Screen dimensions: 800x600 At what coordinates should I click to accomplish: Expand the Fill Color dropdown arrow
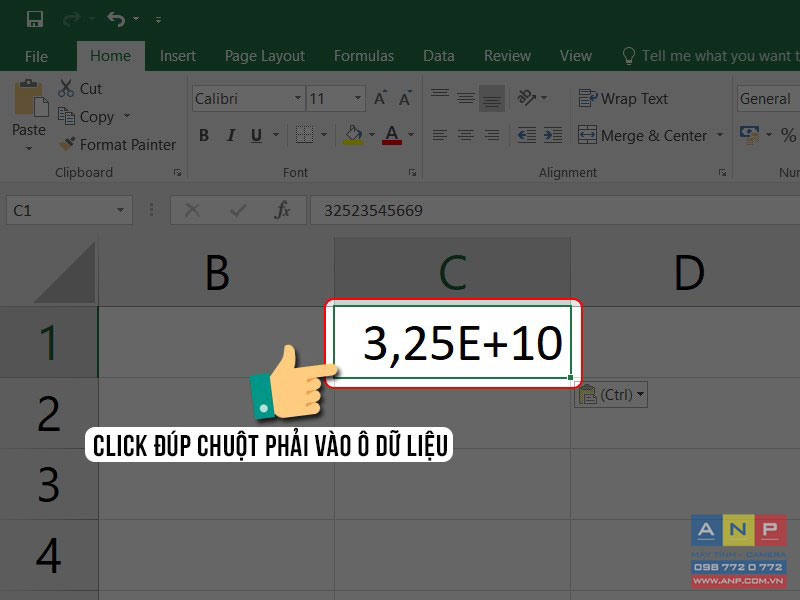371,135
